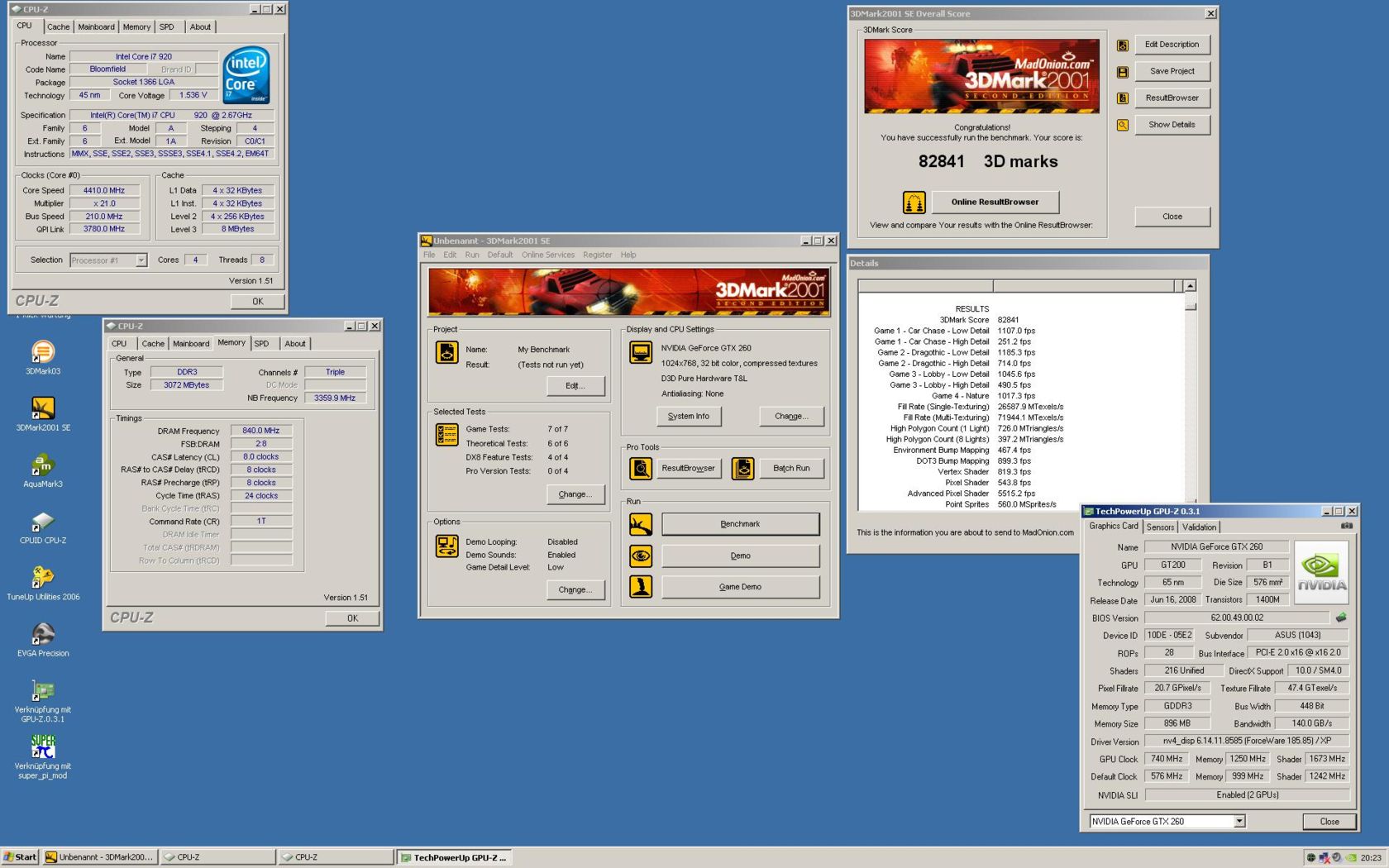The width and height of the screenshot is (1389, 868).
Task: Click the eye icon beside the Demo button
Action: [x=641, y=556]
